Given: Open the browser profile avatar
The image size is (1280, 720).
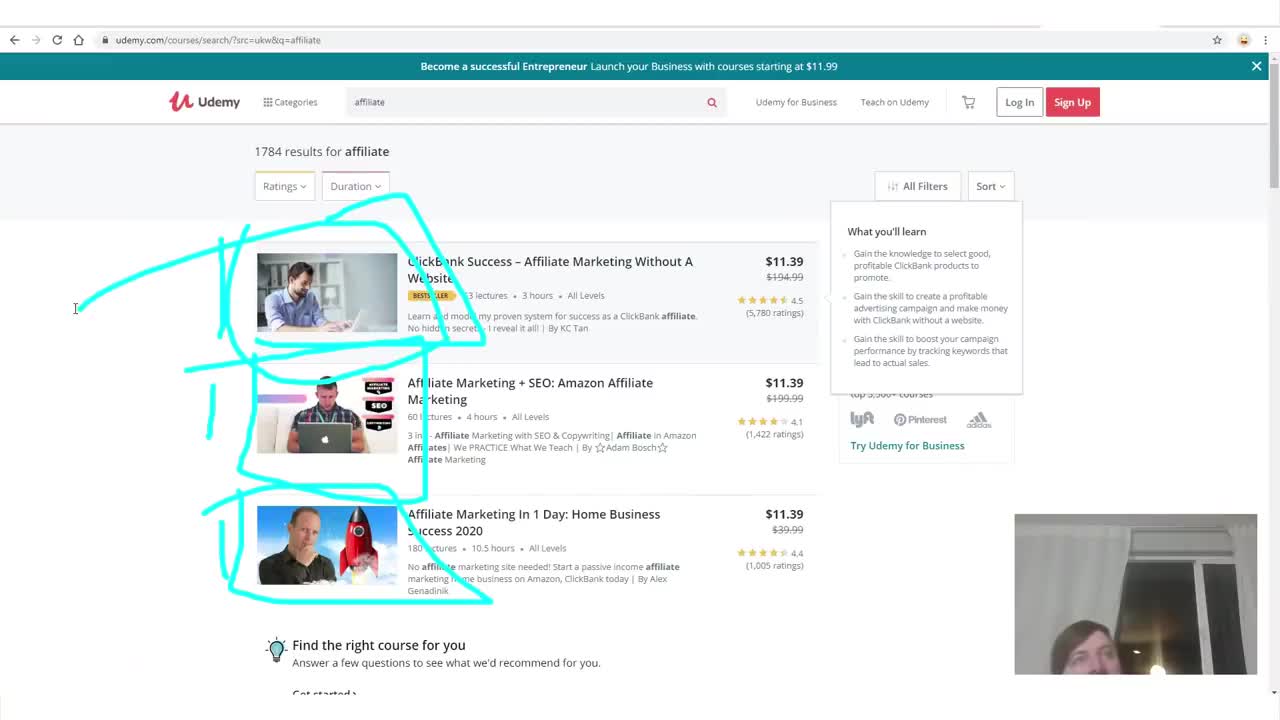Looking at the screenshot, I should [1244, 40].
